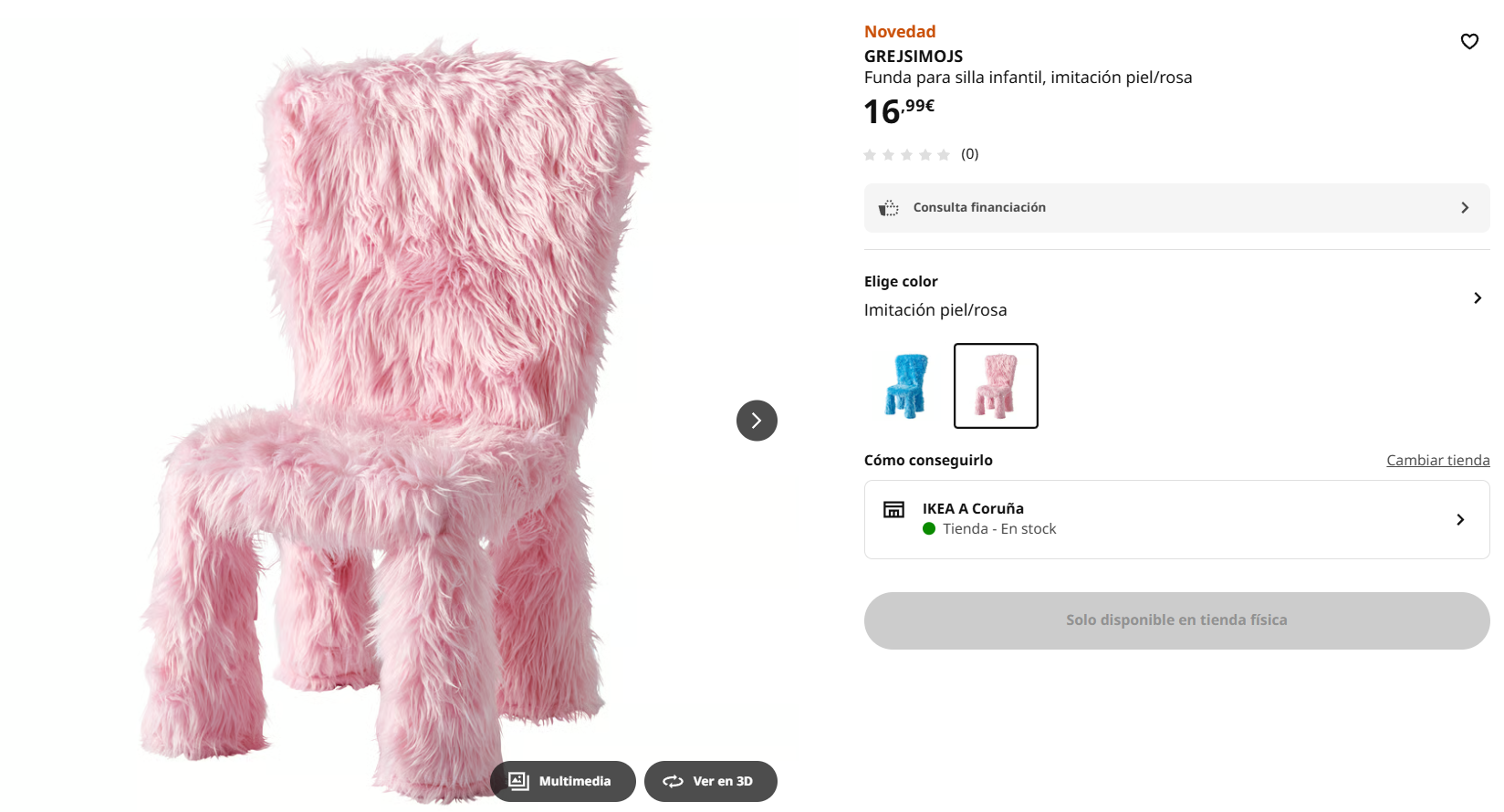Click the Cambiar tienda link
Image resolution: width=1504 pixels, height=812 pixels.
[x=1437, y=461]
